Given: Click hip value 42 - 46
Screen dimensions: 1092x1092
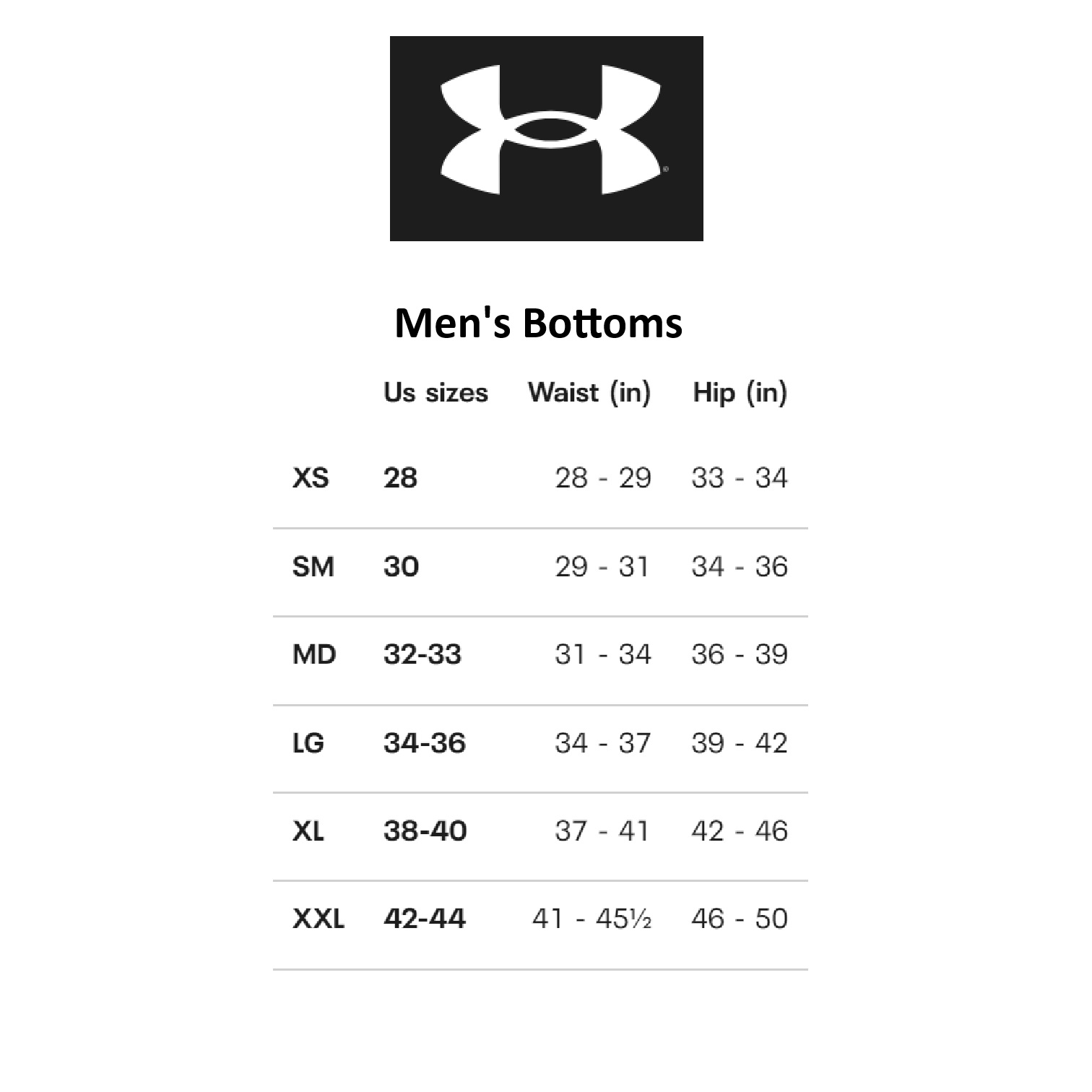Looking at the screenshot, I should click(x=739, y=831).
